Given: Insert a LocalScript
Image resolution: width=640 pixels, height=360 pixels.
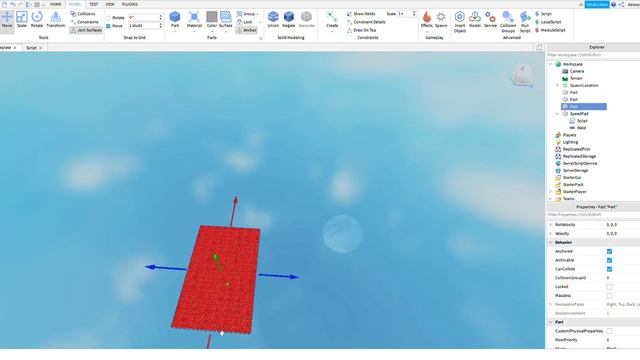Looking at the screenshot, I should [548, 22].
